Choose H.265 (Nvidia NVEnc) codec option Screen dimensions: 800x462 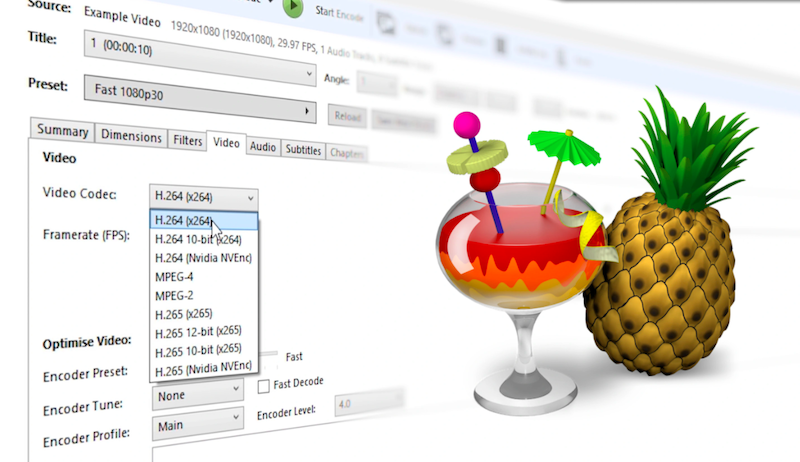[204, 369]
